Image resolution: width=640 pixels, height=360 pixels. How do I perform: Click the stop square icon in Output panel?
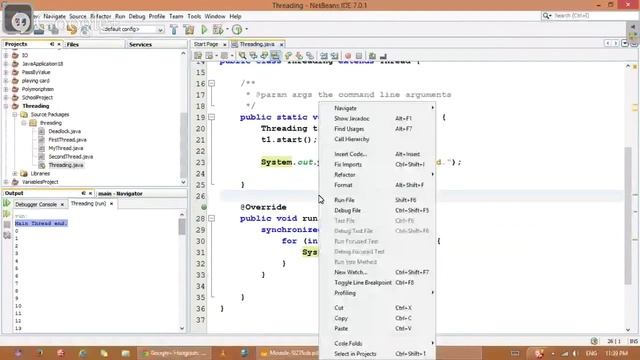pyautogui.click(x=7, y=224)
